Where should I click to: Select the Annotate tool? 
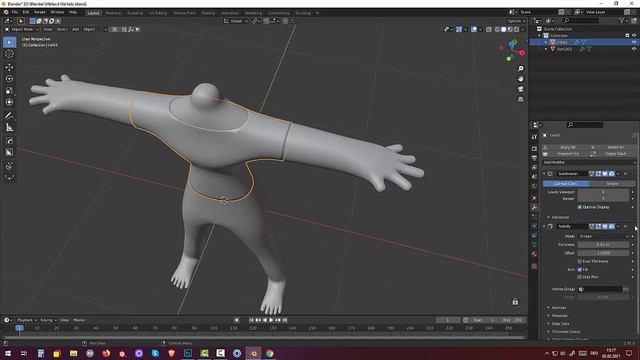pyautogui.click(x=9, y=116)
